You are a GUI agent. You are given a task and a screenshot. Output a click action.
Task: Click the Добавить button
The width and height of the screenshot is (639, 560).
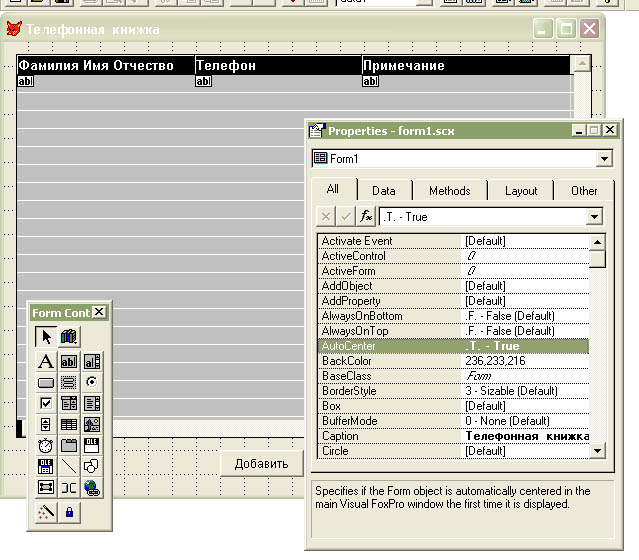(x=262, y=463)
